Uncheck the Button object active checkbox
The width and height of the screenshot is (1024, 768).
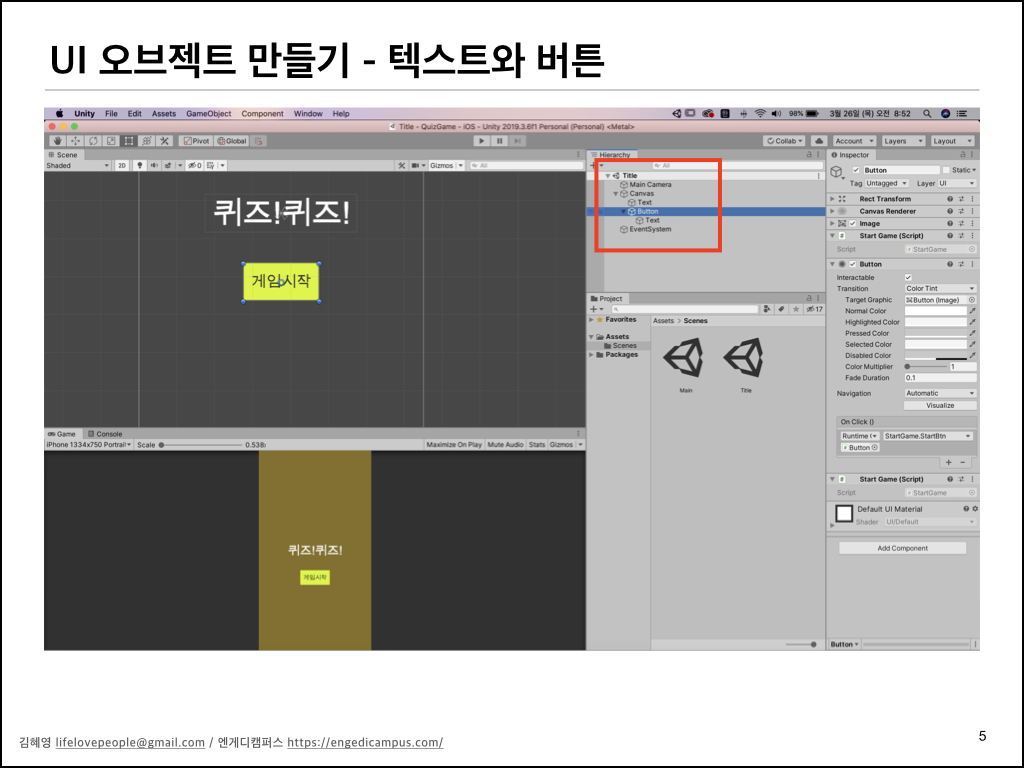856,170
